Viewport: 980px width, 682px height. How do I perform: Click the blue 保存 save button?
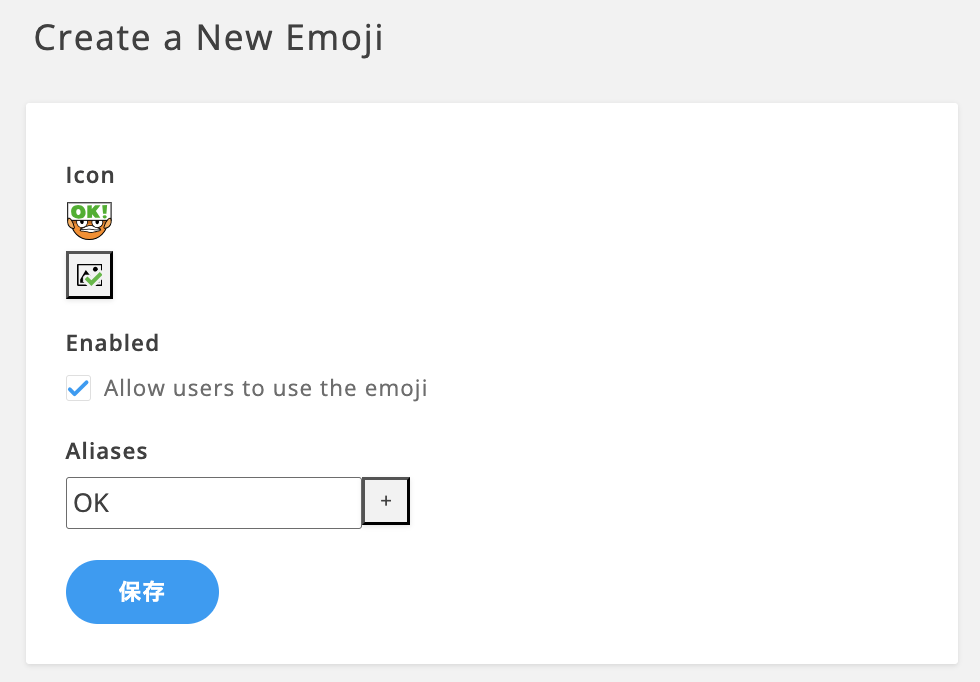pyautogui.click(x=142, y=592)
